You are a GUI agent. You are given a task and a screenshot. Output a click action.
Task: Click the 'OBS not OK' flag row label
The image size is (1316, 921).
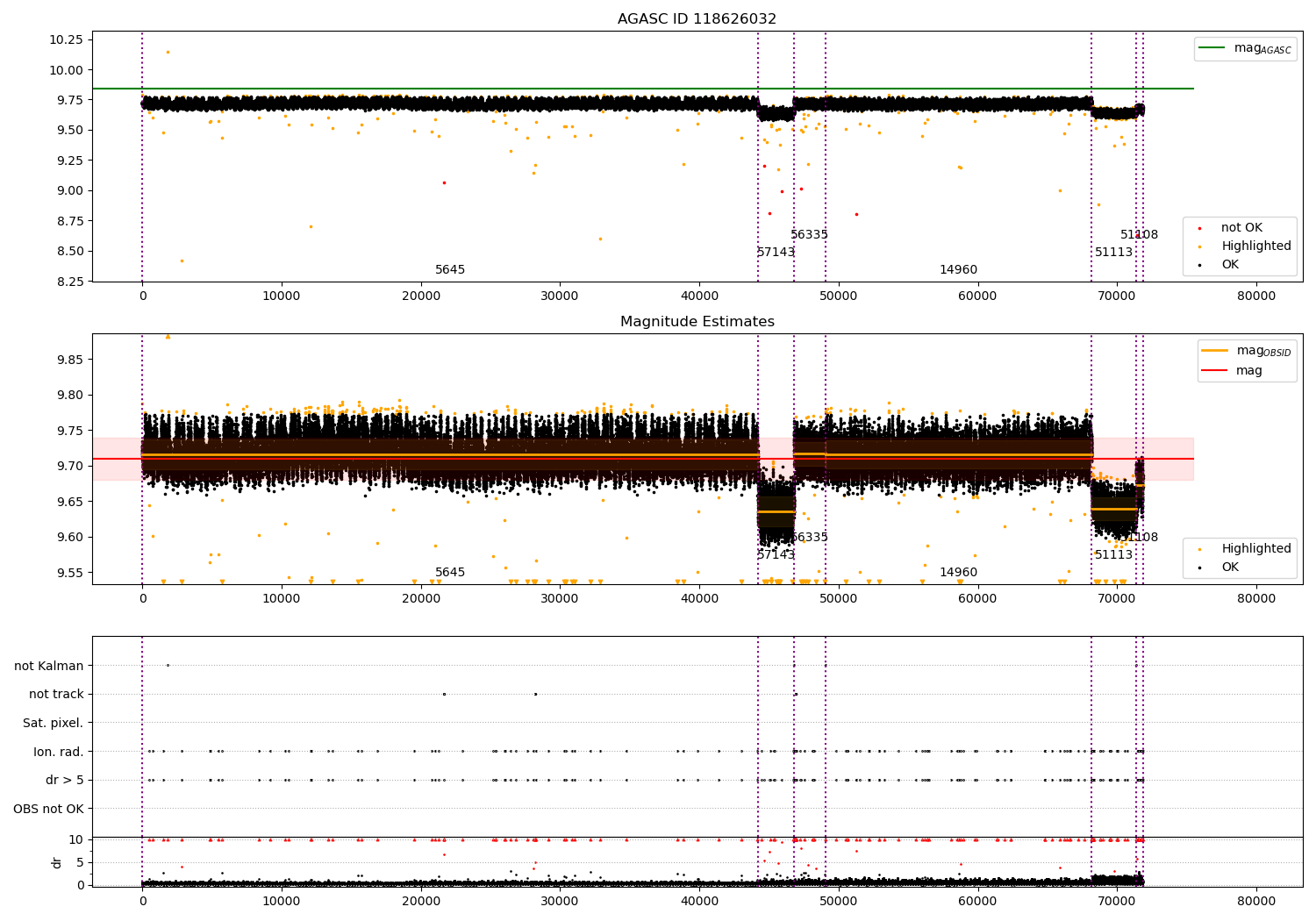49,809
